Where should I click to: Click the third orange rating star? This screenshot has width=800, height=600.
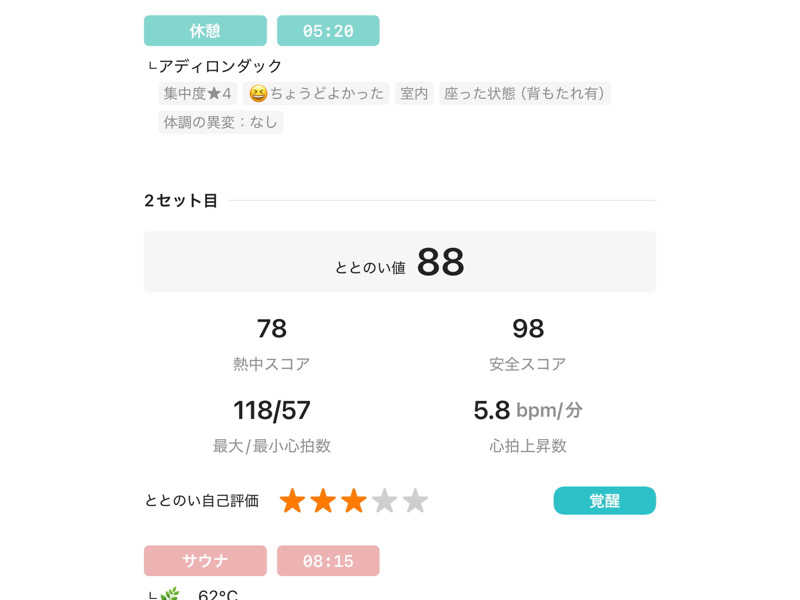pyautogui.click(x=354, y=501)
